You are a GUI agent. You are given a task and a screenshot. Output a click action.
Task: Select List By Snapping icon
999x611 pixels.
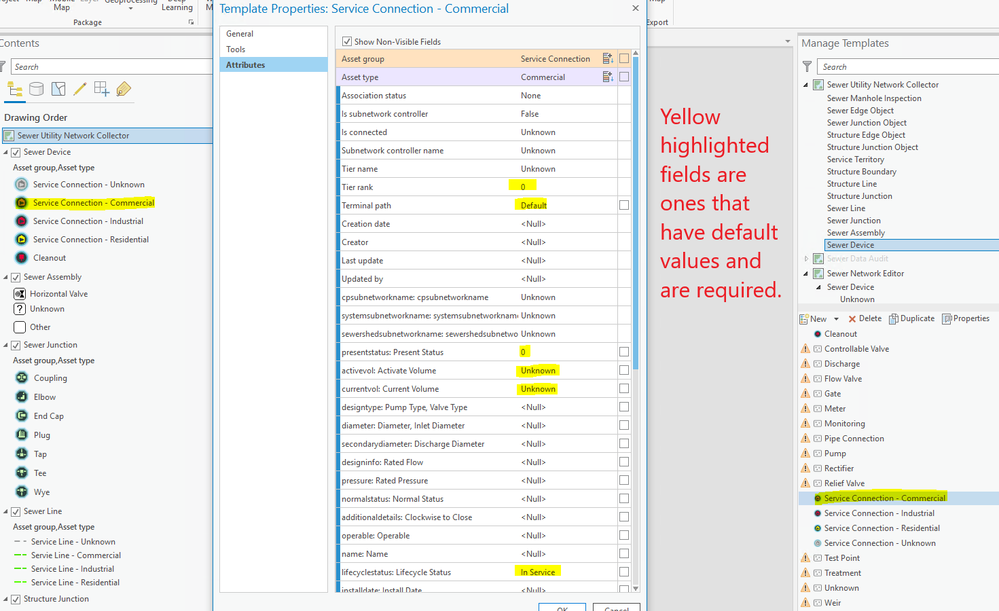(x=101, y=89)
